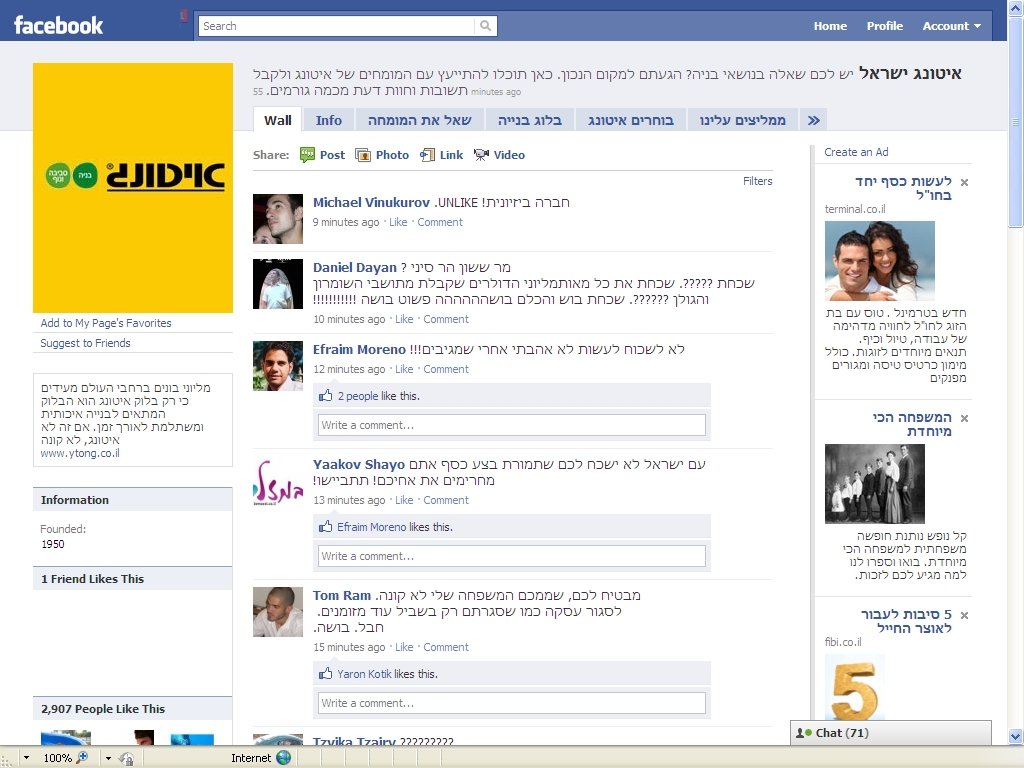Image resolution: width=1024 pixels, height=768 pixels.
Task: Click the browser zoom magnifier icon
Action: [82, 758]
